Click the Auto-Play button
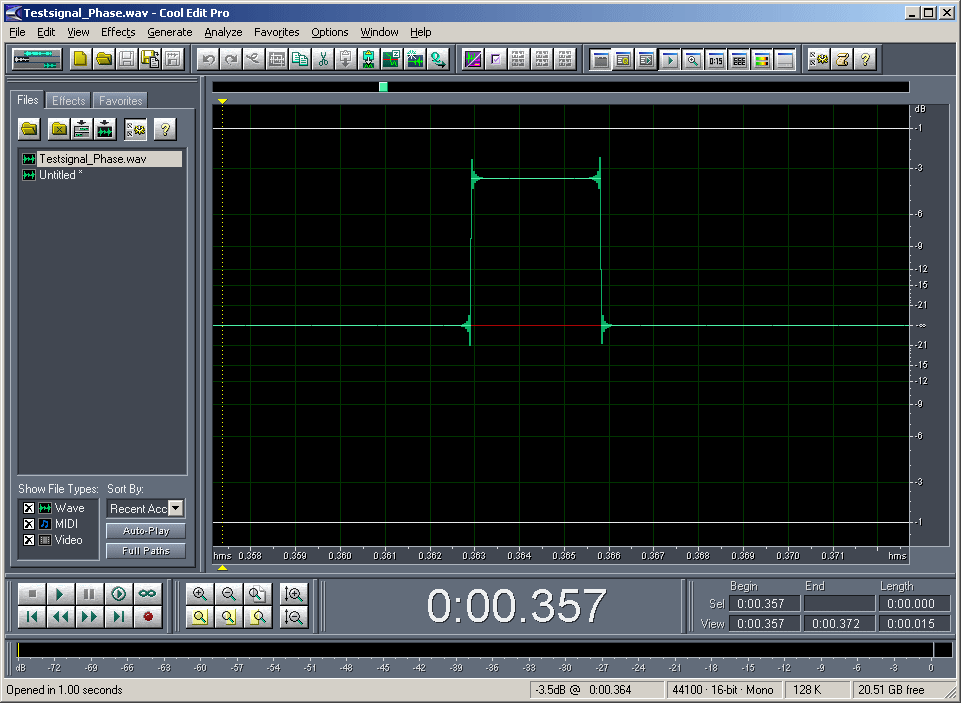This screenshot has height=703, width=961. 146,531
